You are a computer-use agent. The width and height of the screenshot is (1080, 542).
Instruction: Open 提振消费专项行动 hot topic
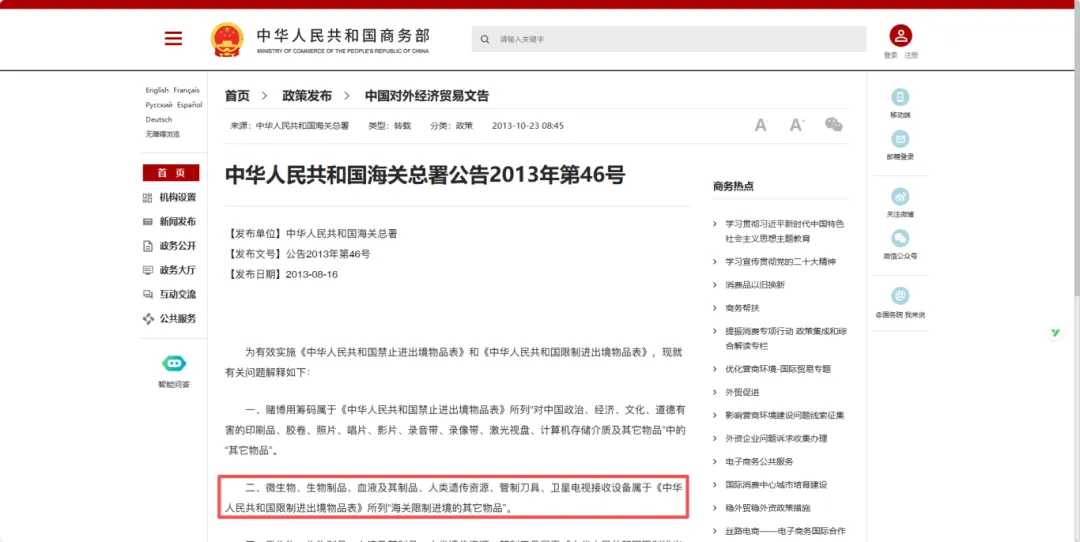[x=785, y=338]
